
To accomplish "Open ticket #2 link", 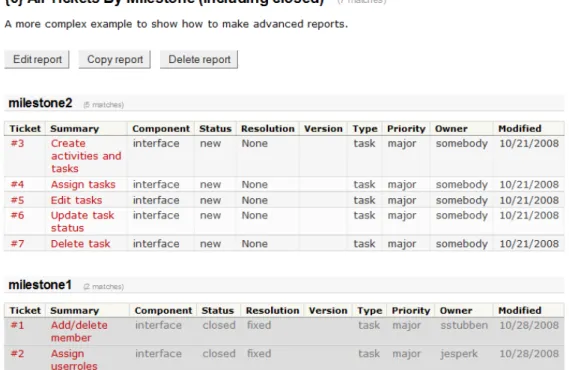I will point(17,353).
